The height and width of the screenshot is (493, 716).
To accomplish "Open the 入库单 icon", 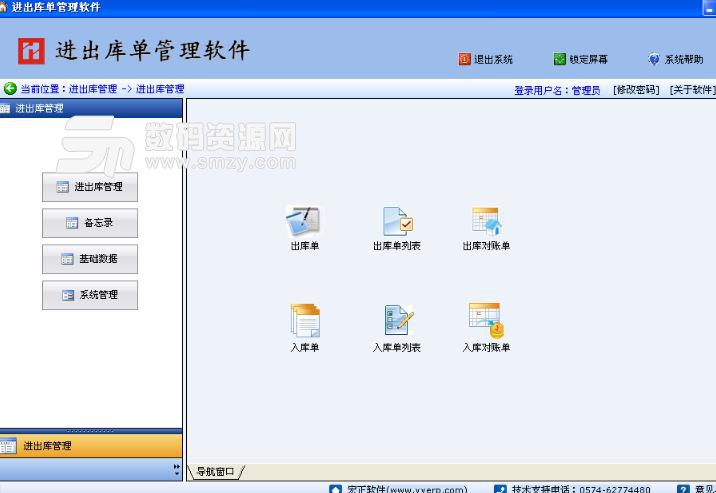I will pyautogui.click(x=305, y=320).
